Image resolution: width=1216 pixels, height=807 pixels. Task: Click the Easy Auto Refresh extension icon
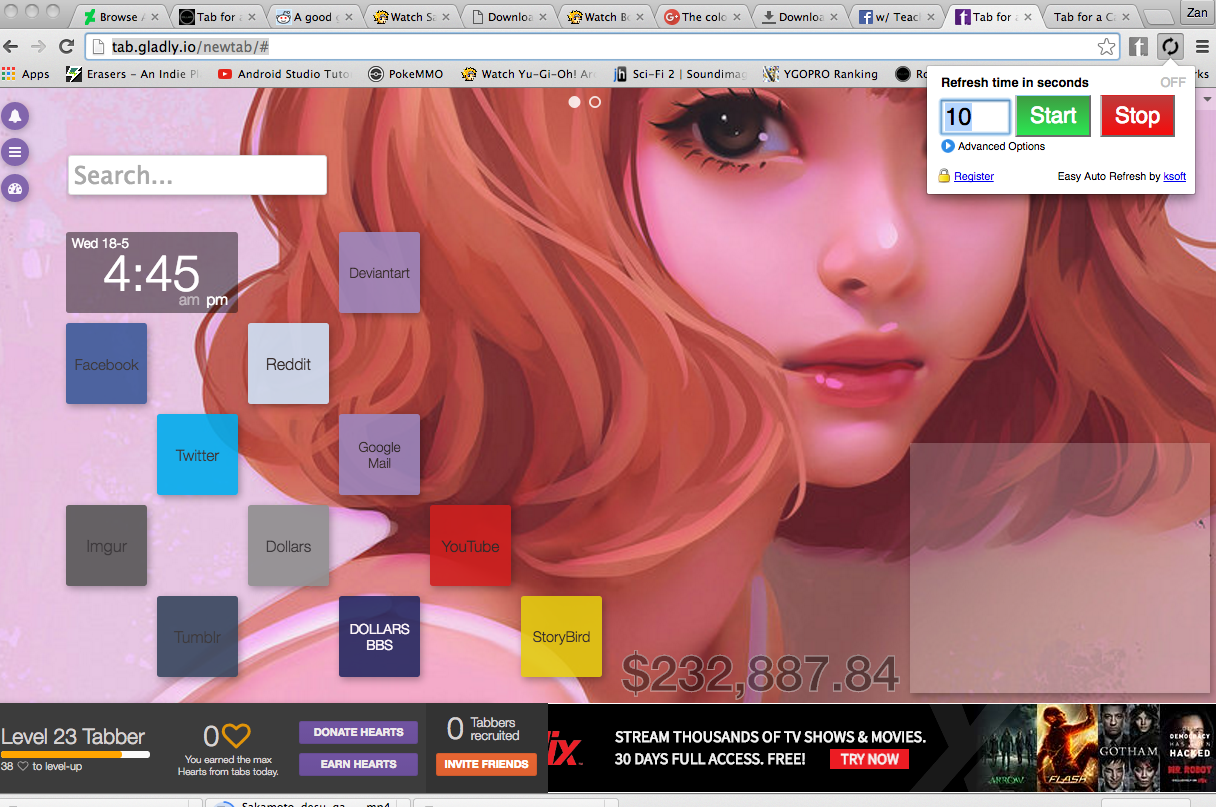point(1169,46)
